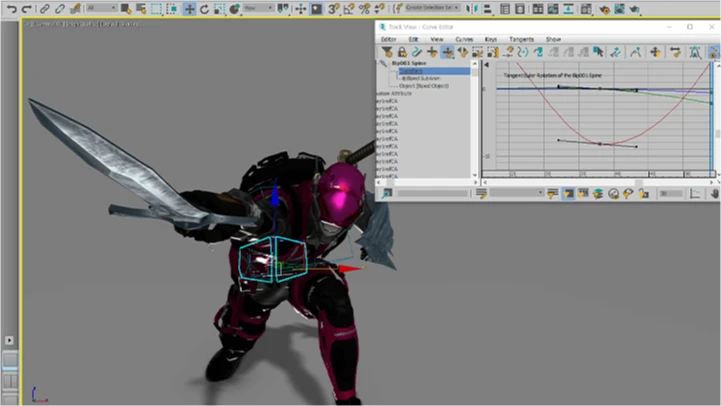Toggle Window/Crossing selection mode
Viewport: 721px width, 406px height.
point(172,8)
